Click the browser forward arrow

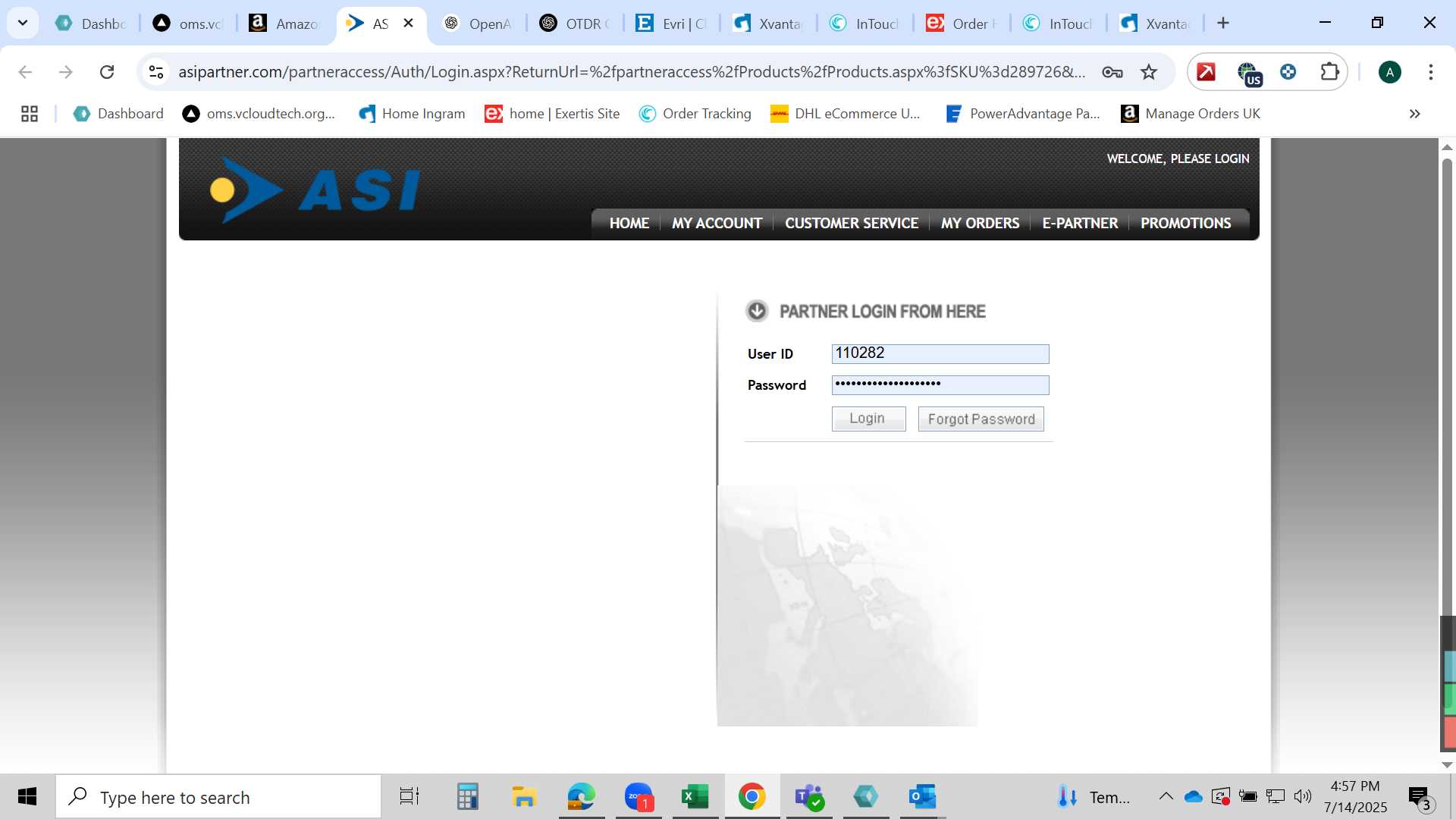pyautogui.click(x=66, y=72)
